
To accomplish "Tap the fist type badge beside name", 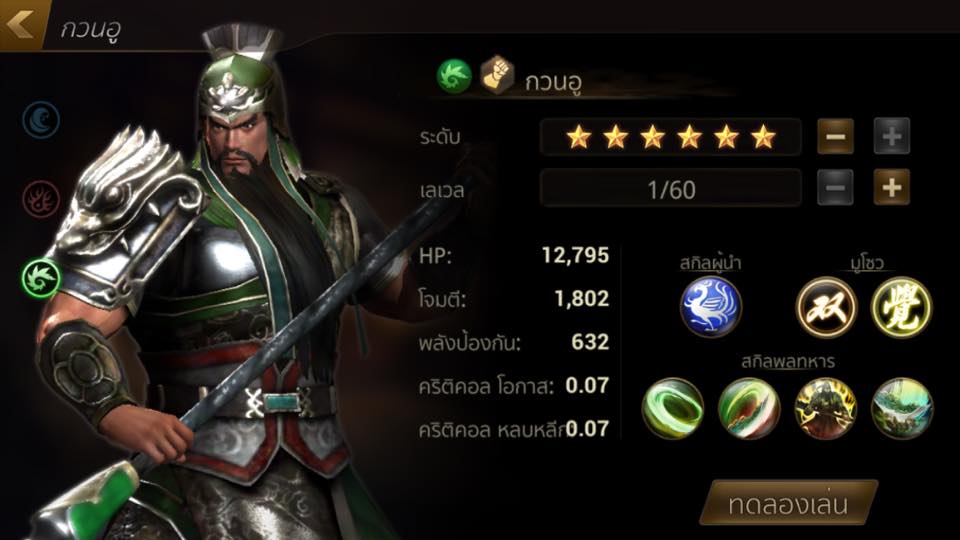I will [x=497, y=75].
